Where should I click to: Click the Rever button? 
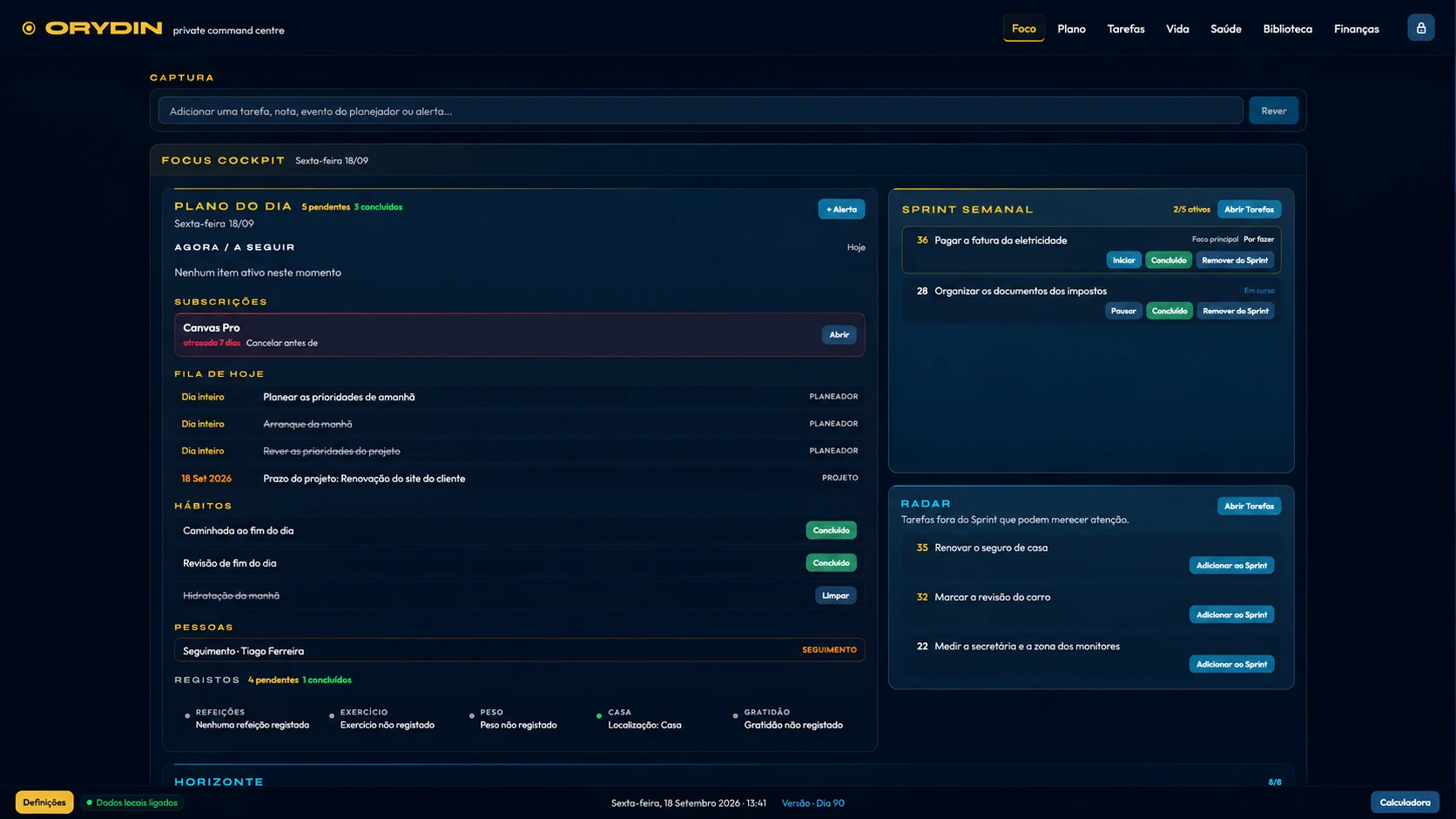point(1273,111)
